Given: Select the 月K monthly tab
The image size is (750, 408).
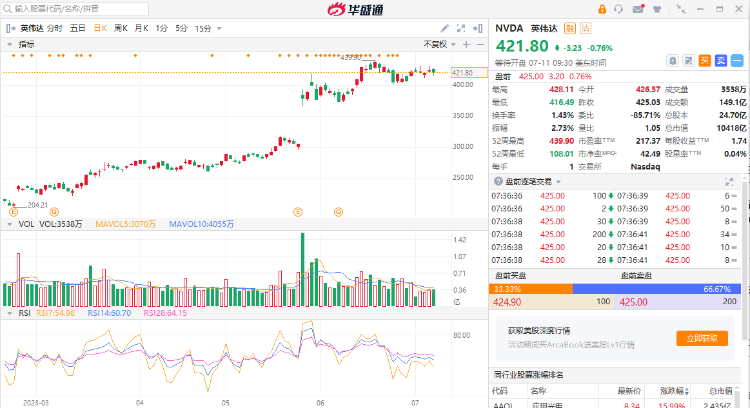Looking at the screenshot, I should point(141,29).
